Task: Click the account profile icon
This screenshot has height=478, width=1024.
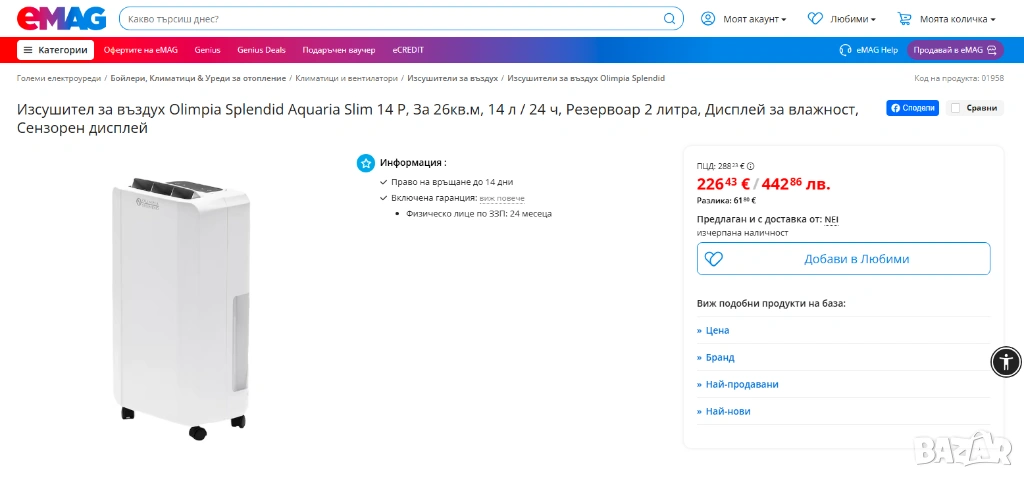Action: [x=708, y=18]
